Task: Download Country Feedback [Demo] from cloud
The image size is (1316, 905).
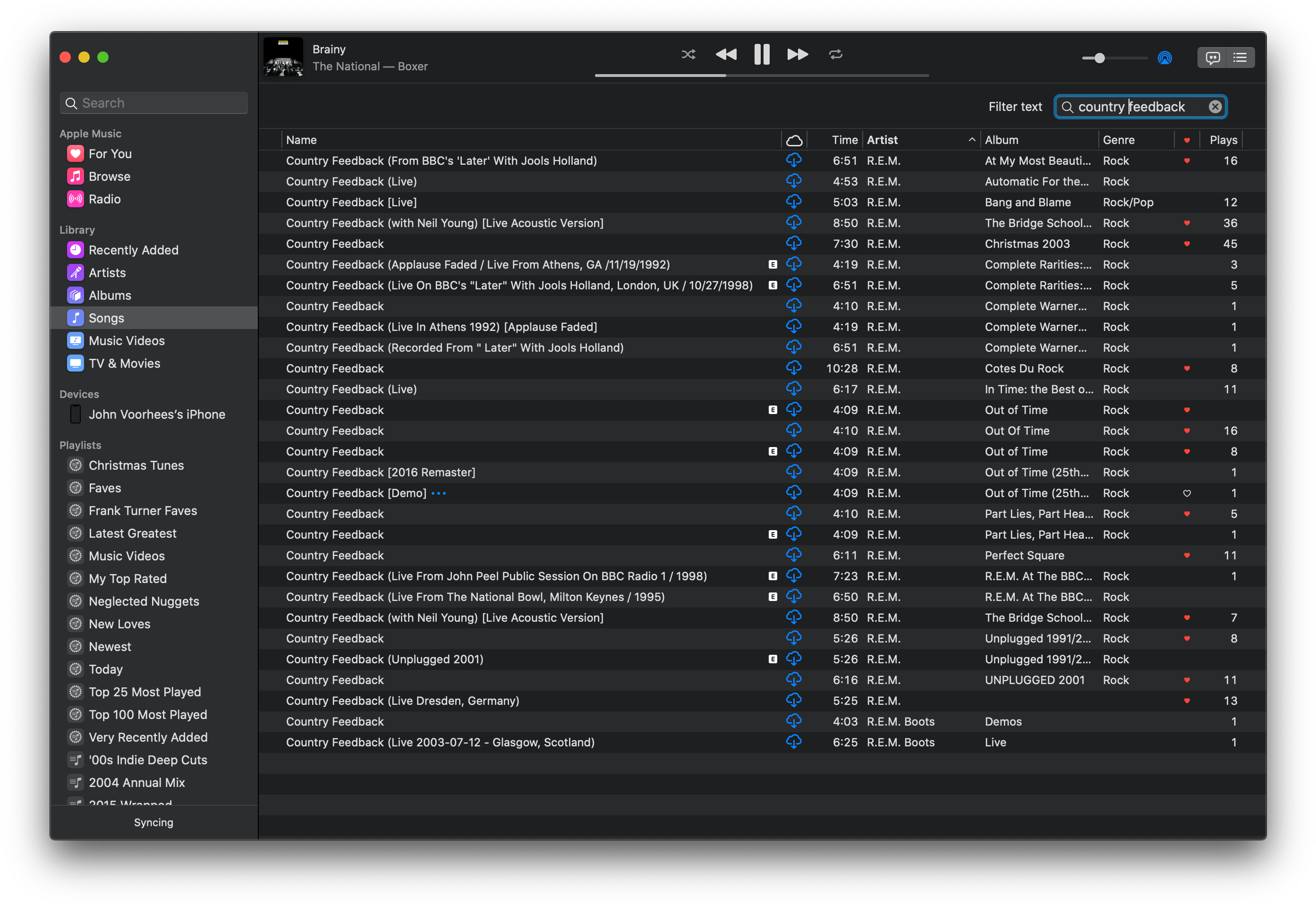Action: (x=793, y=493)
